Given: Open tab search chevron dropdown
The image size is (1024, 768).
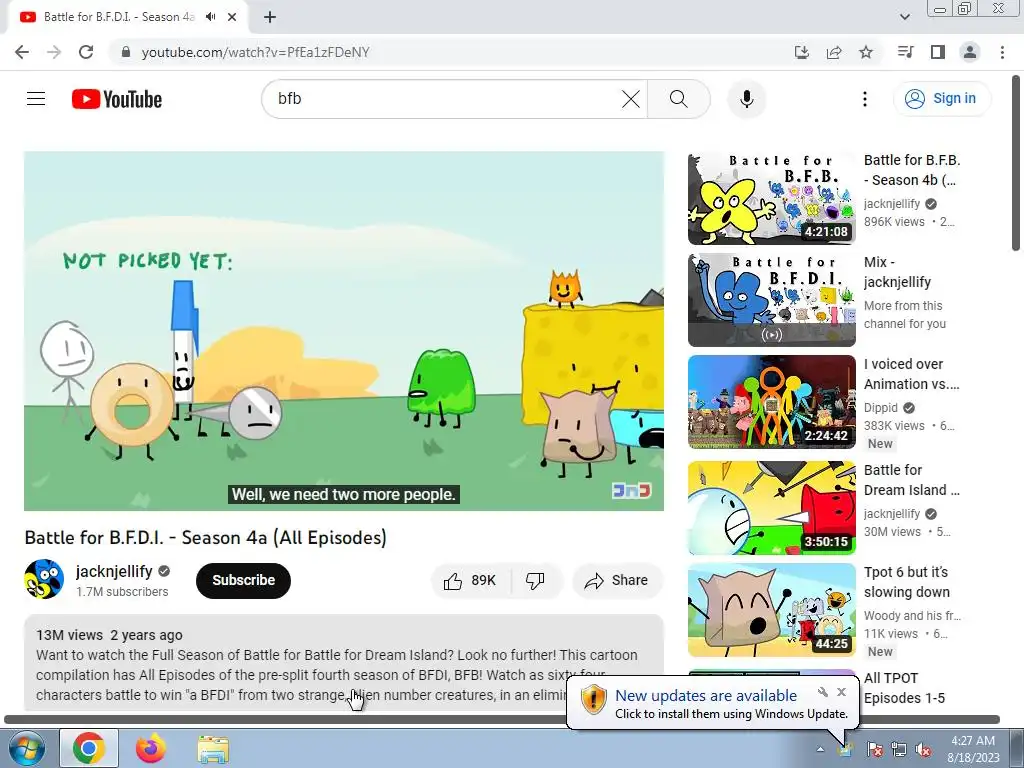Looking at the screenshot, I should click(904, 17).
